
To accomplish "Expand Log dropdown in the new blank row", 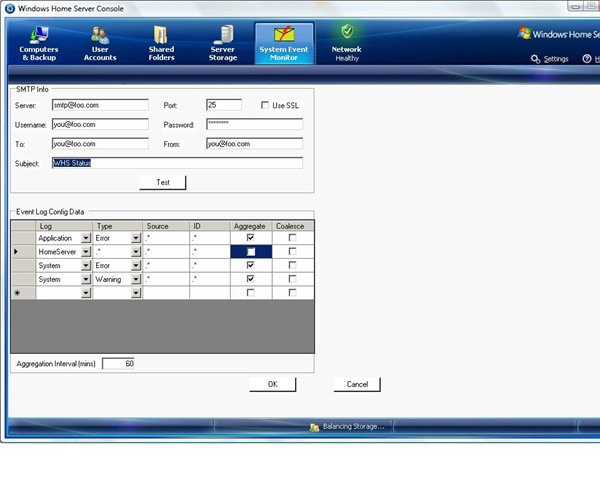I will tap(86, 293).
